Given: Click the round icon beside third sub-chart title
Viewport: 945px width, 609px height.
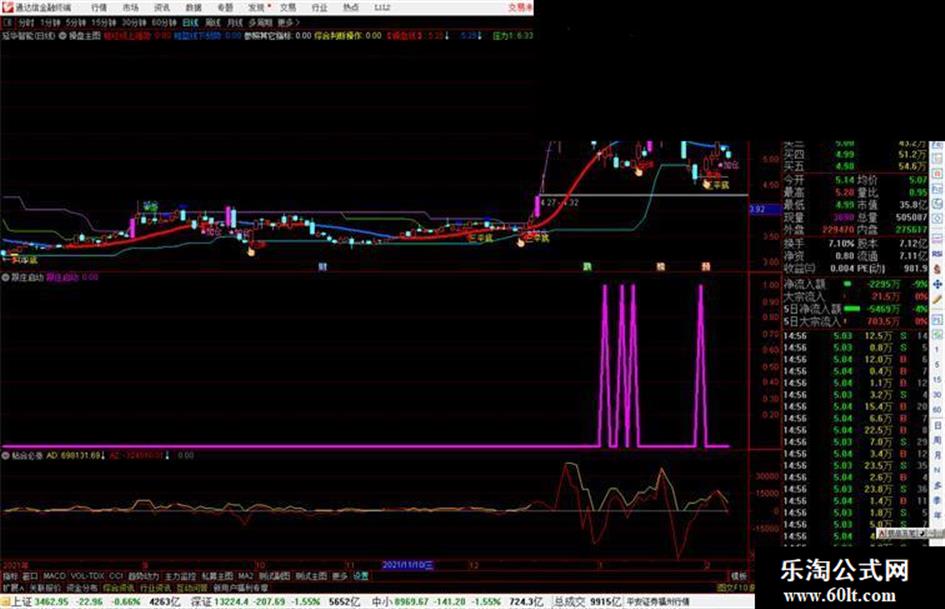Looking at the screenshot, I should [x=5, y=455].
